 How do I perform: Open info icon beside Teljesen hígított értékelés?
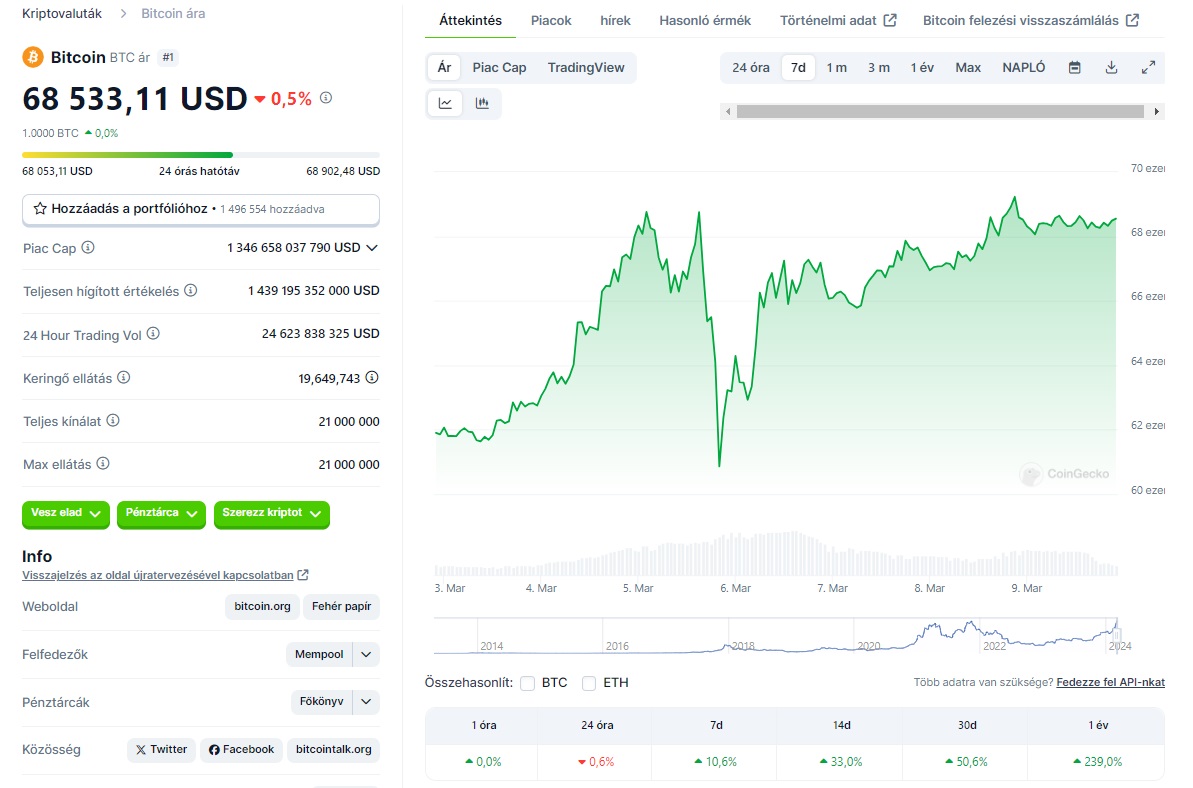click(191, 290)
